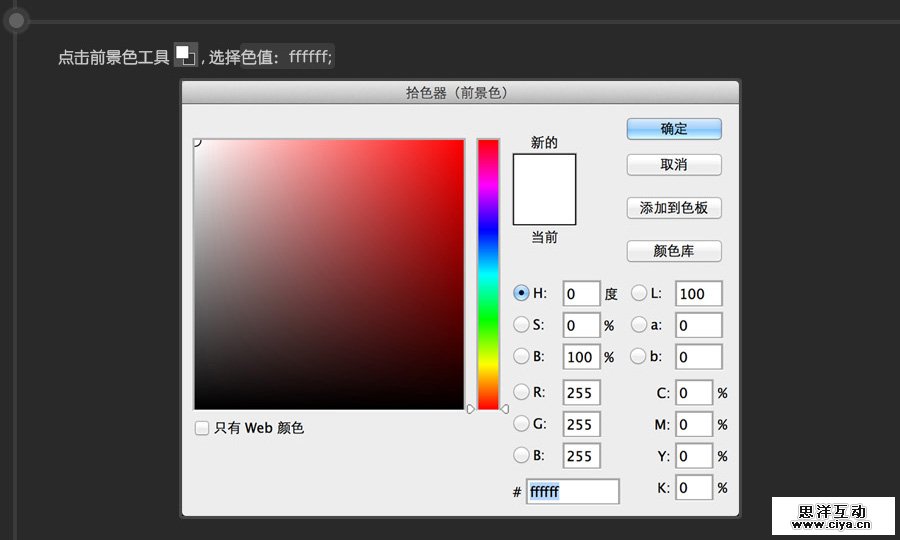Select the H: hue radio button

(521, 293)
